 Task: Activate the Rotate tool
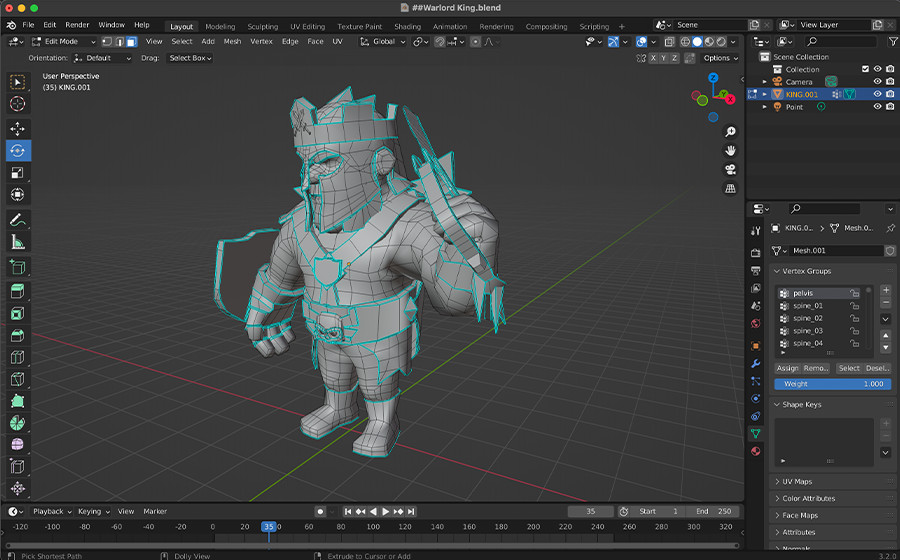[17, 150]
